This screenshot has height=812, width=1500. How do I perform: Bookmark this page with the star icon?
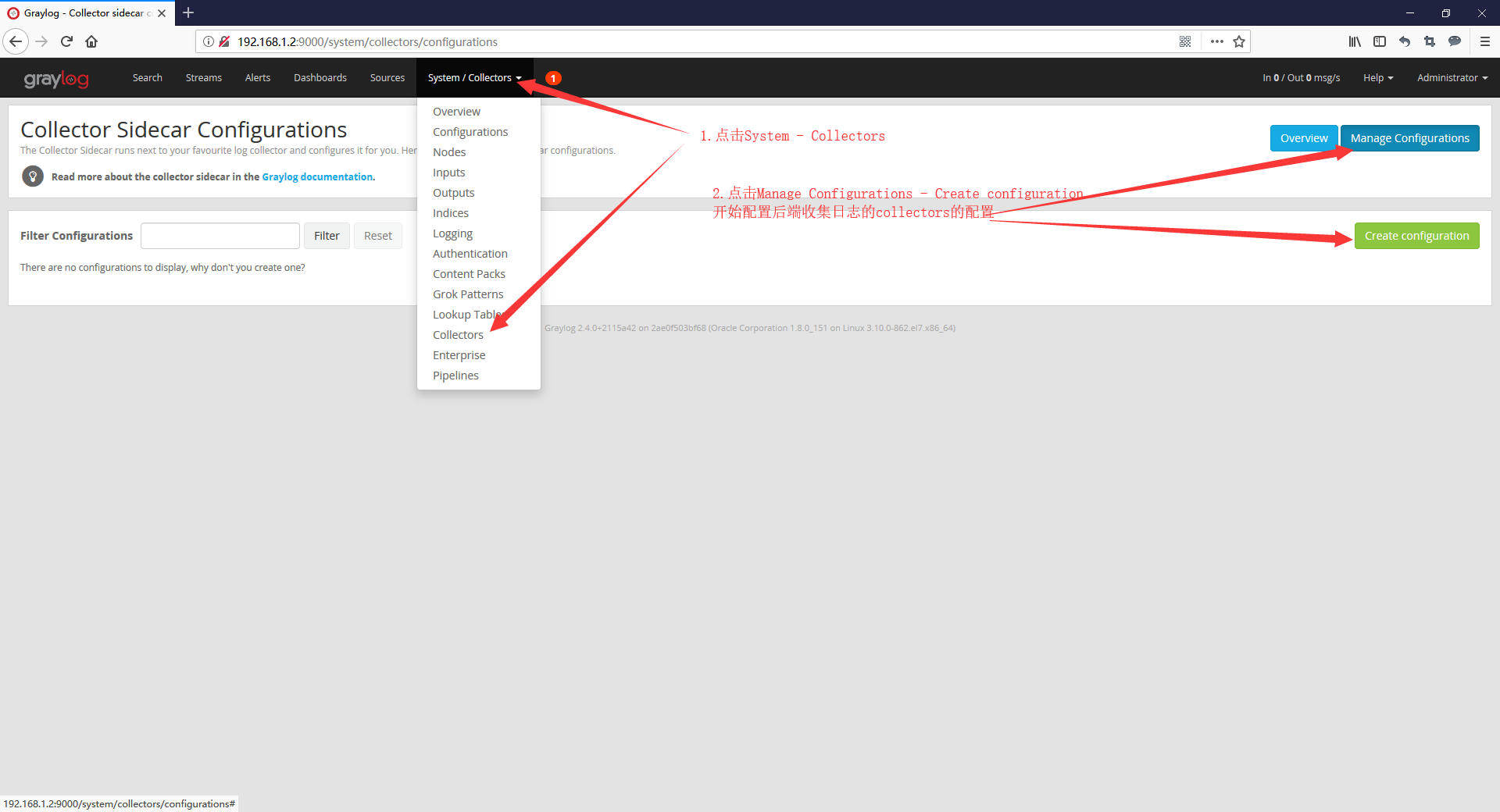pos(1239,41)
